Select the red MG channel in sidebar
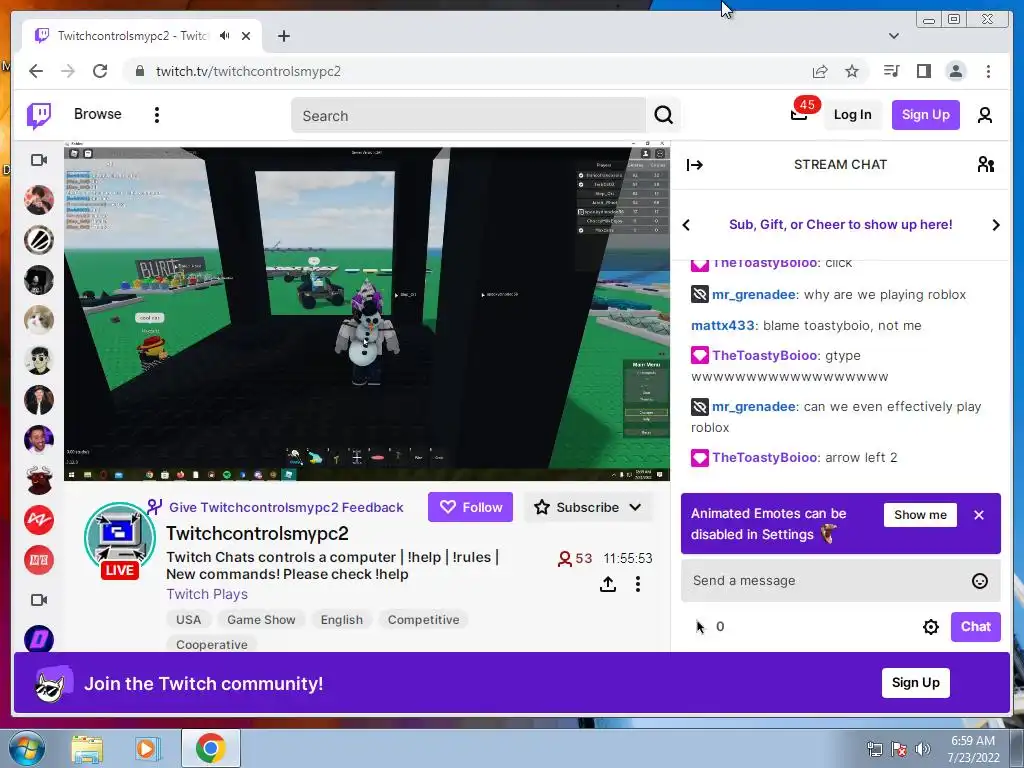Screen dimensions: 1024x768 (x=39, y=560)
